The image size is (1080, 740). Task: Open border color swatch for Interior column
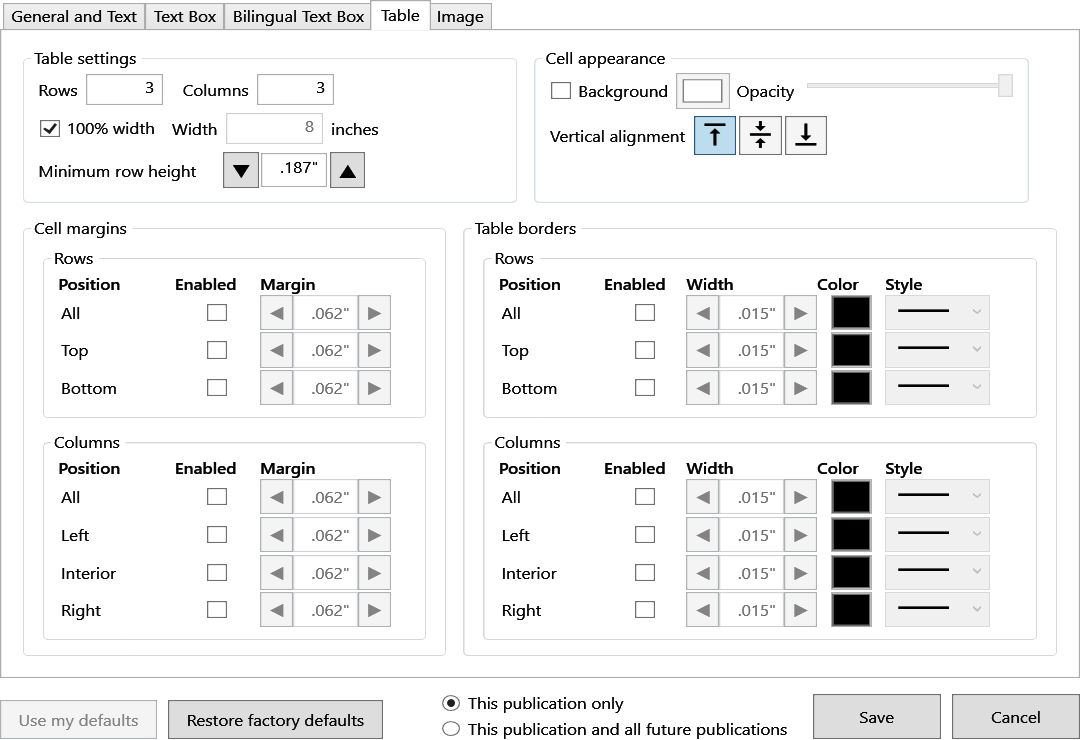(851, 573)
